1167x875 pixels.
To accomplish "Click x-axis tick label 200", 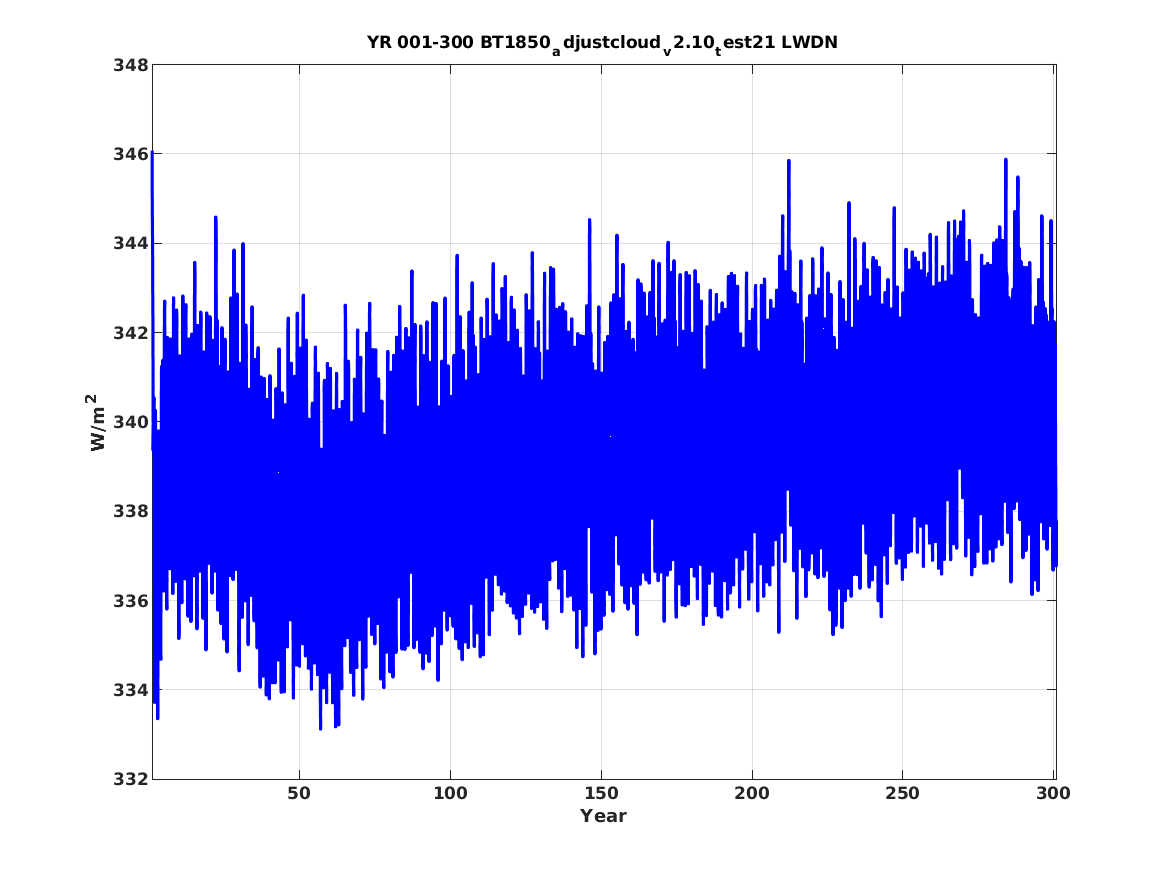I will pos(752,794).
